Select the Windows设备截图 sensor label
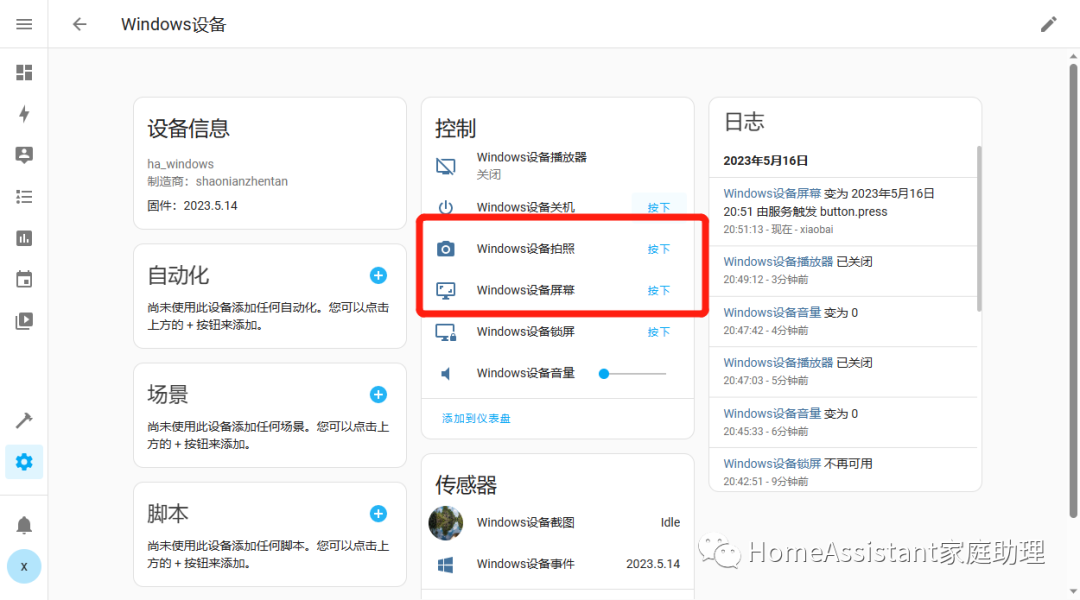Viewport: 1080px width, 600px height. (x=526, y=522)
